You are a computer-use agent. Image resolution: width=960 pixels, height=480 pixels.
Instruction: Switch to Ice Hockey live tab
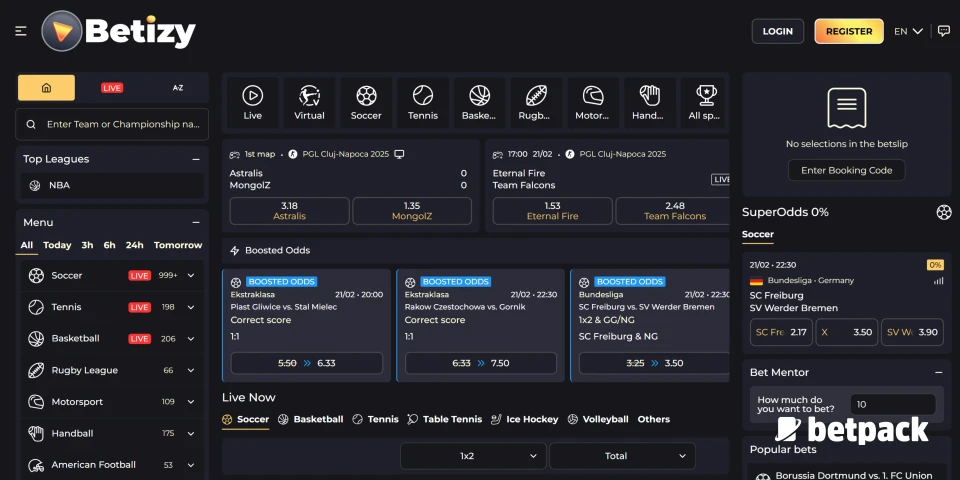pos(525,419)
